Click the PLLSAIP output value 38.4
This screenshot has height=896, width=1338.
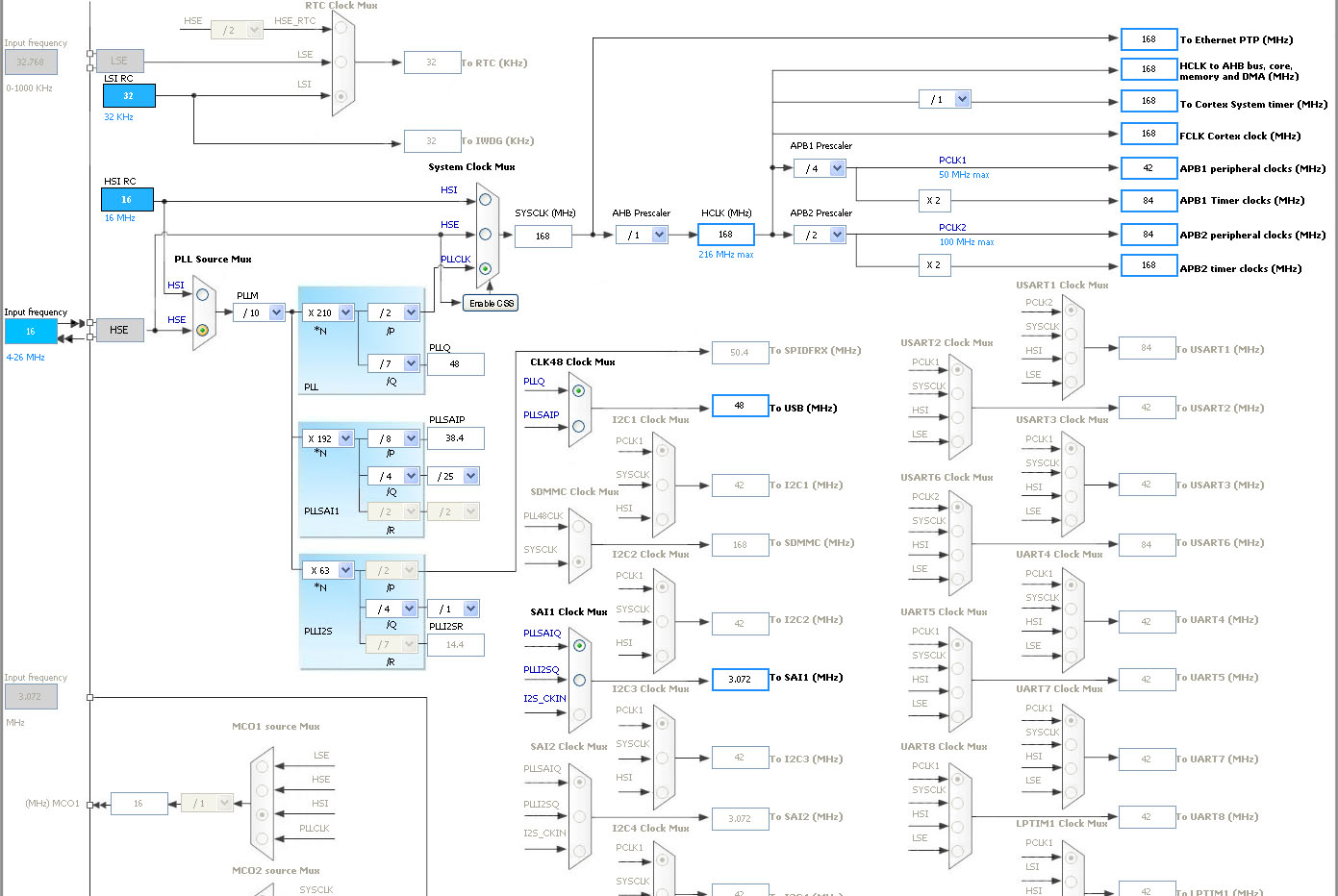[455, 438]
